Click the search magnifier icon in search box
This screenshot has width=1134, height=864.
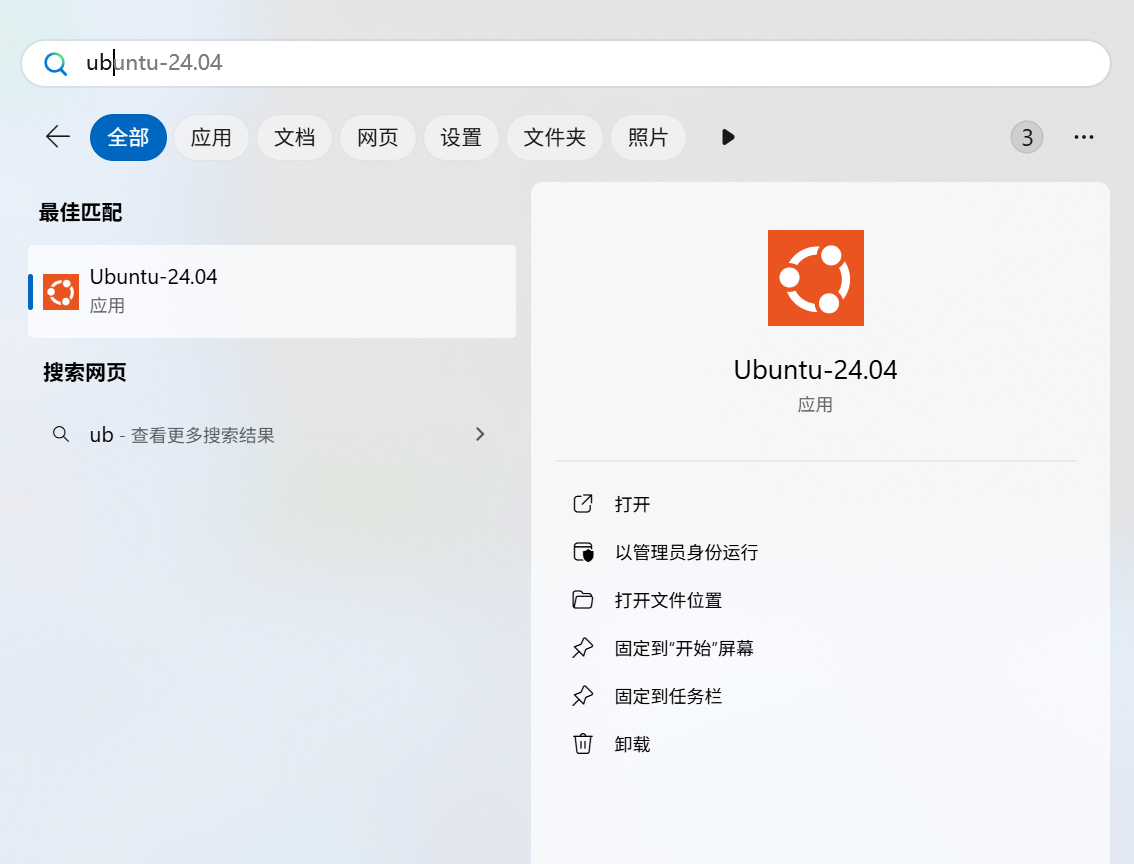tap(56, 64)
